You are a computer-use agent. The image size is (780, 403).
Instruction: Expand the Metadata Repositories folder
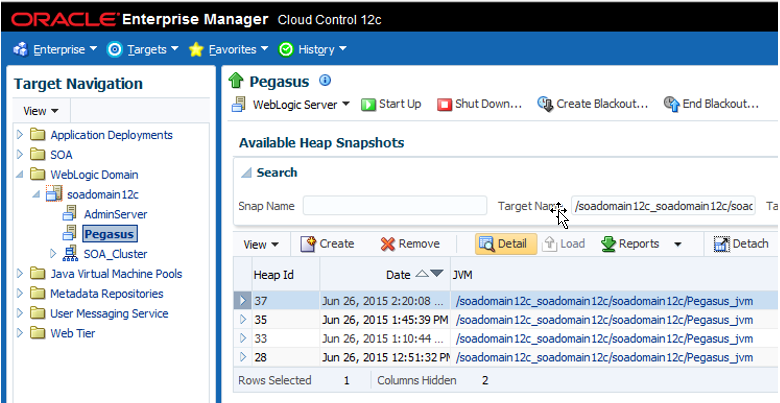(19, 294)
